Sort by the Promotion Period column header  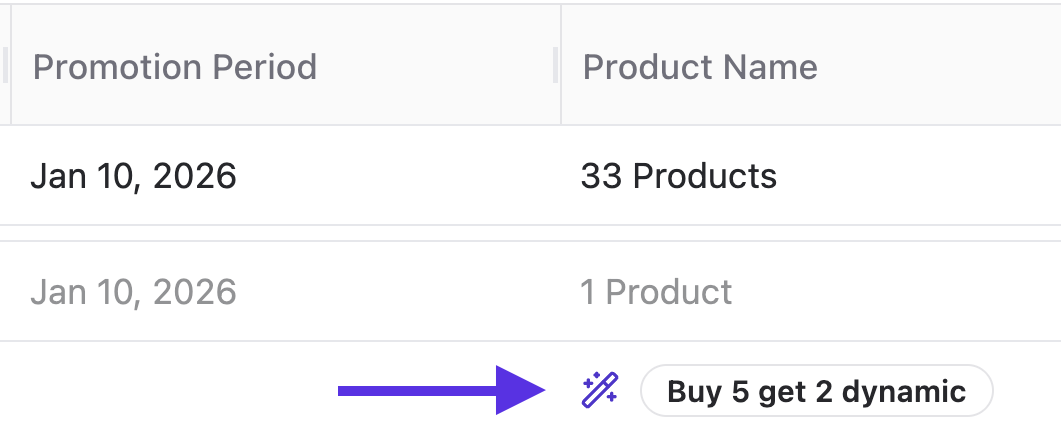click(175, 67)
